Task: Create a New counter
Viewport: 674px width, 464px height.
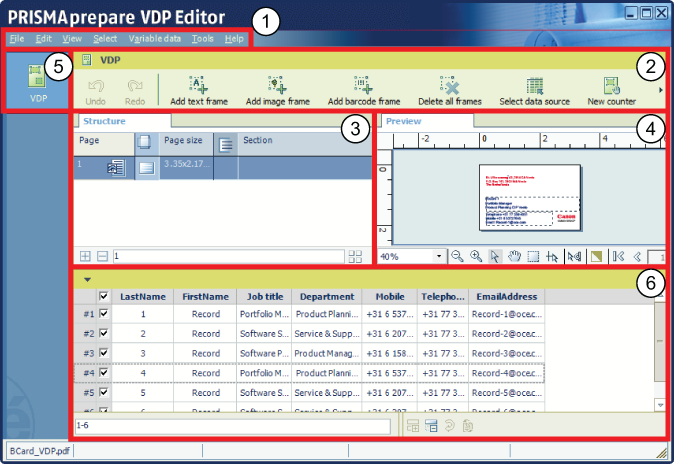Action: coord(612,90)
